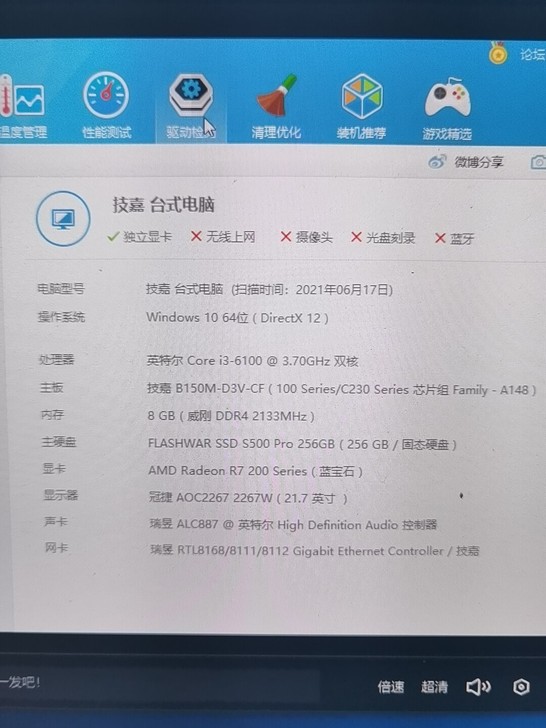Click the 技嘉 台式电脑 heading

pos(163,205)
